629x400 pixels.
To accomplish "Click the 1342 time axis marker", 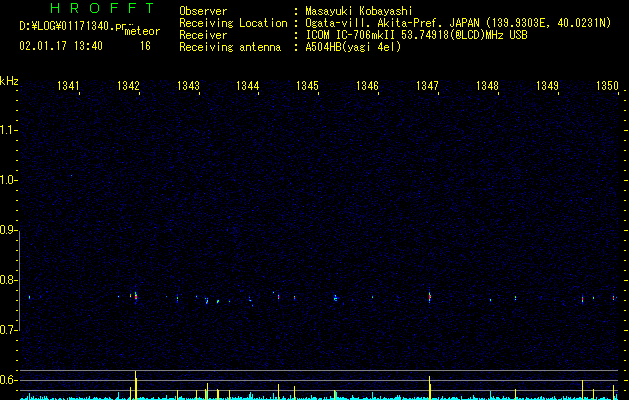I will (128, 85).
